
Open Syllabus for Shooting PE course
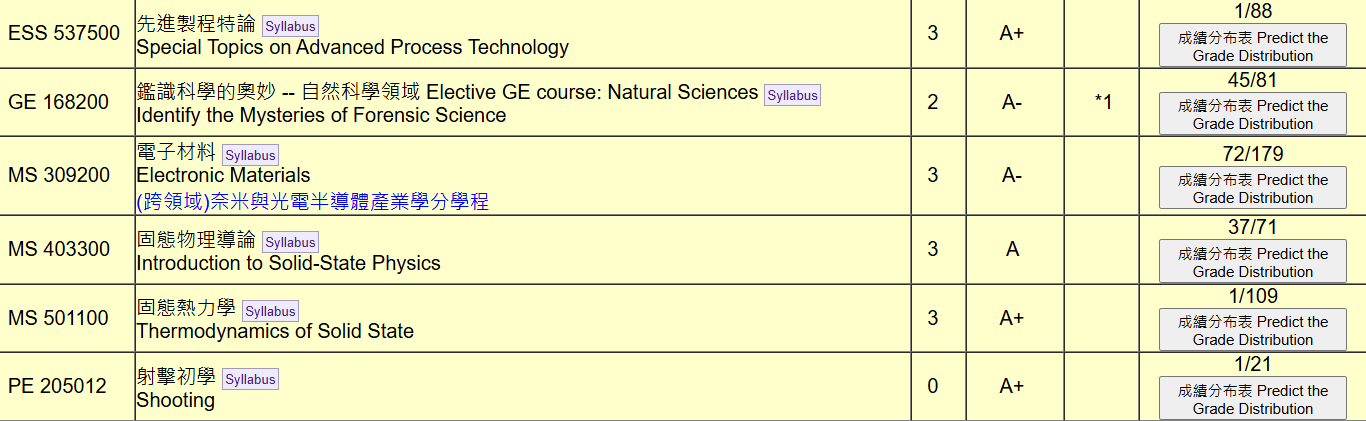click(250, 379)
